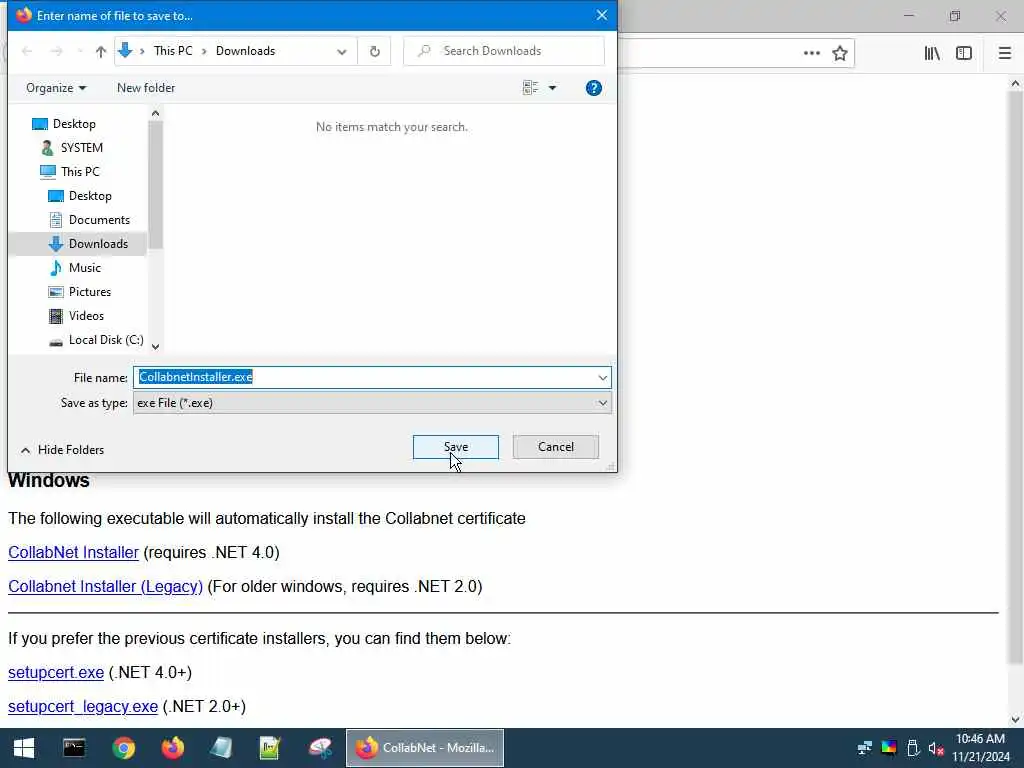Click the Search Downloads field
1024x768 pixels.
tap(504, 51)
